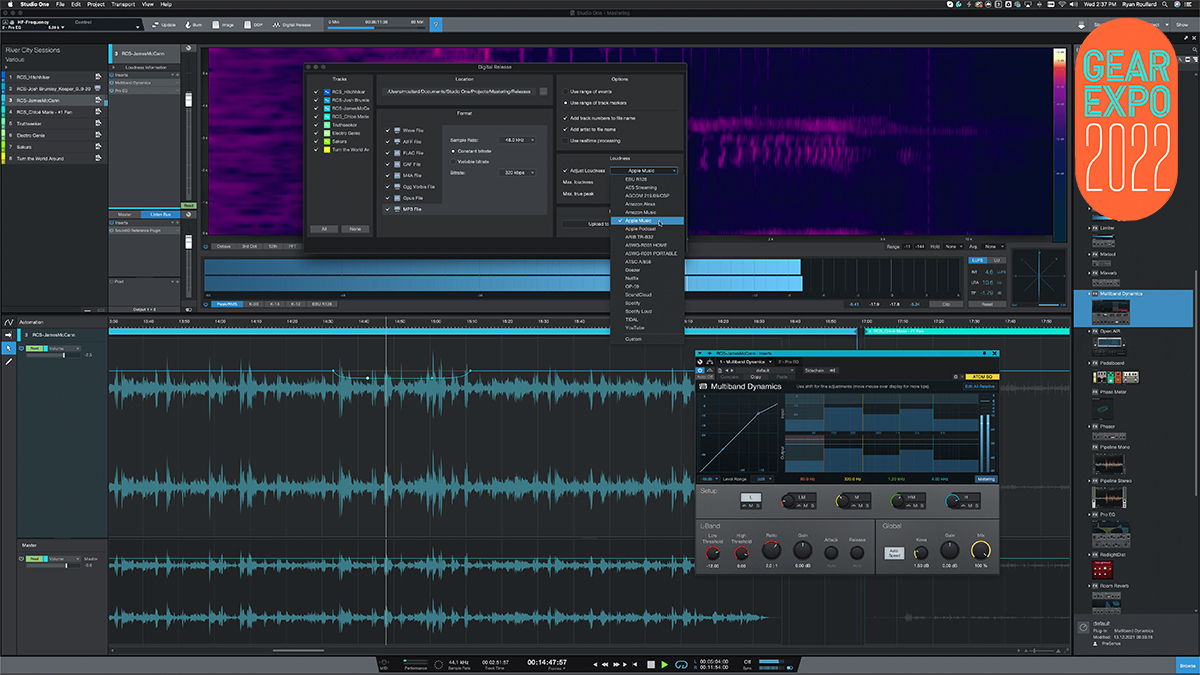Click the MP3 File format icon

[x=395, y=209]
